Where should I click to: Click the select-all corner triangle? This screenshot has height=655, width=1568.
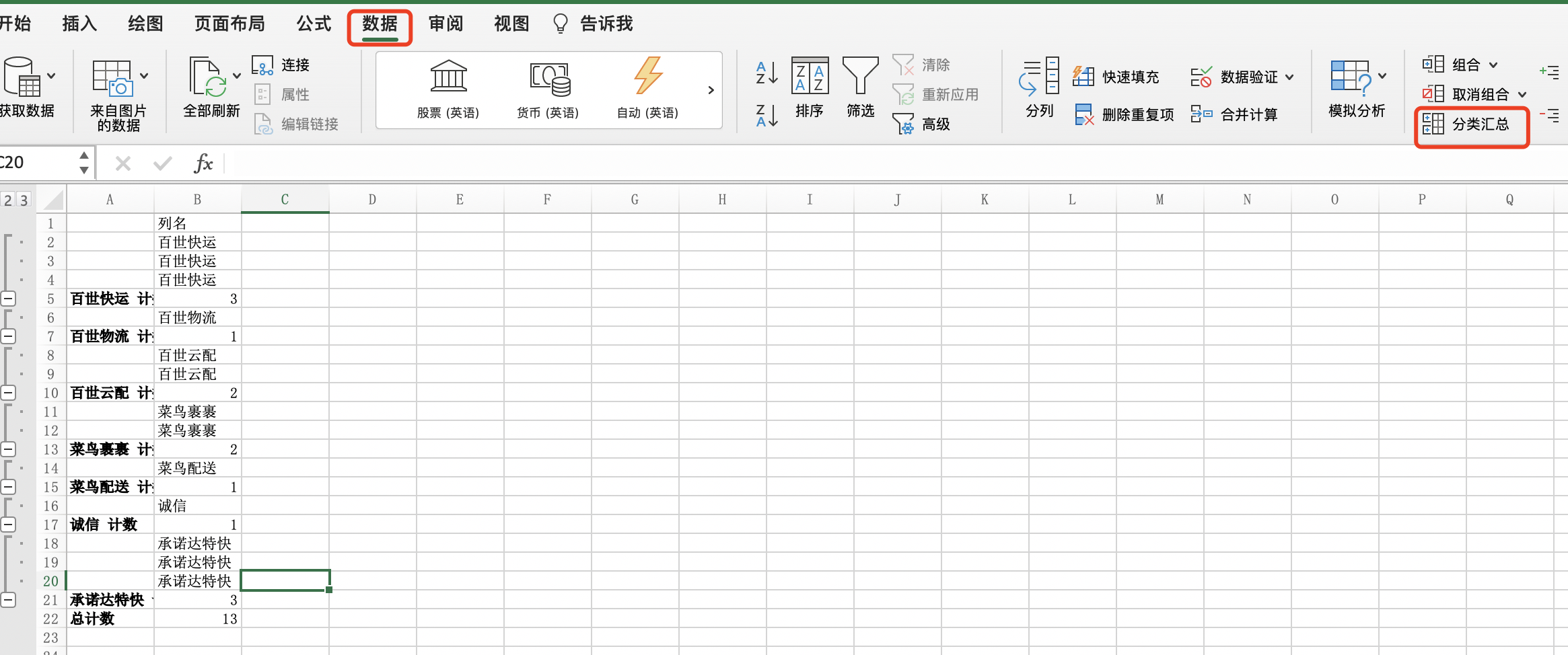[52, 200]
